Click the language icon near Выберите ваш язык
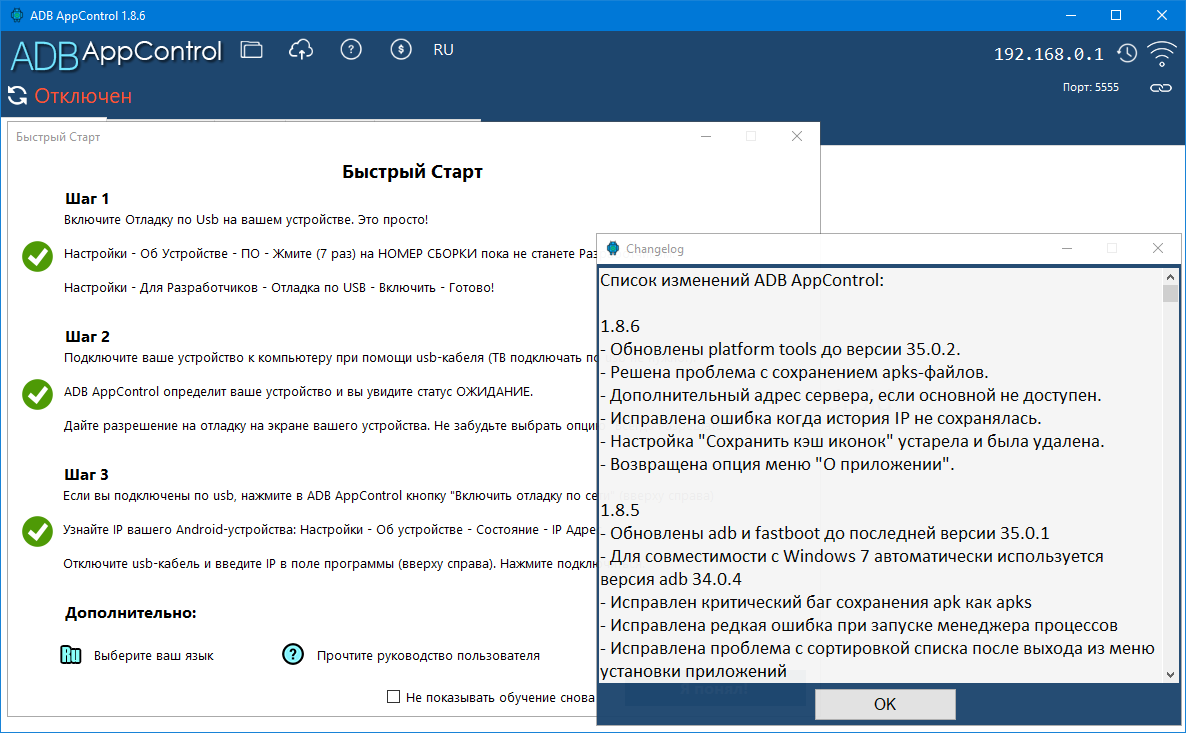Screen dimensions: 1186x733 pyautogui.click(x=70, y=656)
